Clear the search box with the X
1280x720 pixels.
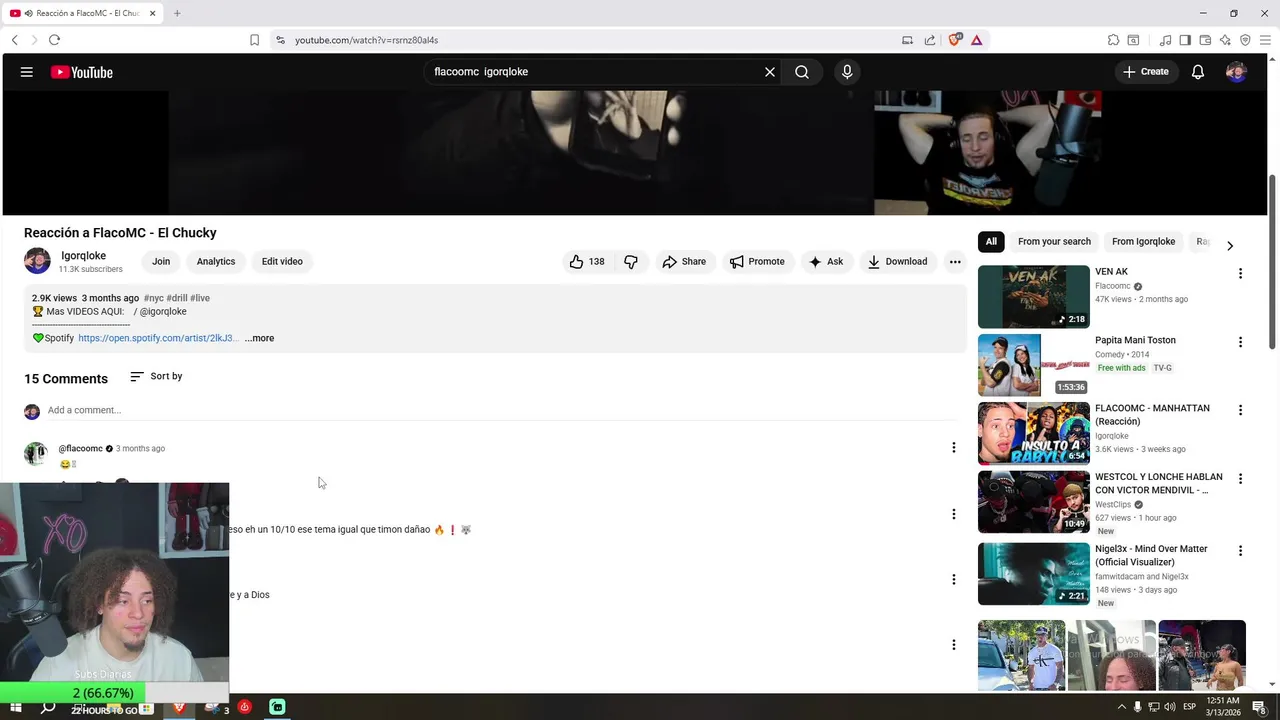(x=770, y=72)
